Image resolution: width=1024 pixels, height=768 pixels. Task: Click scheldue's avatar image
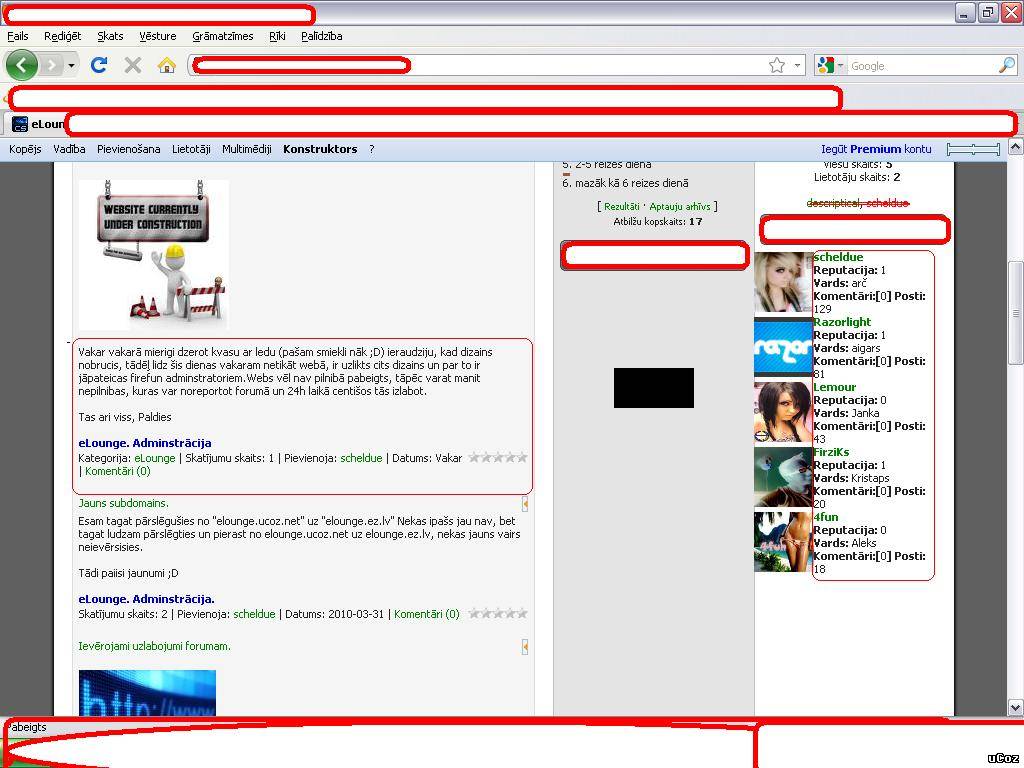[783, 282]
